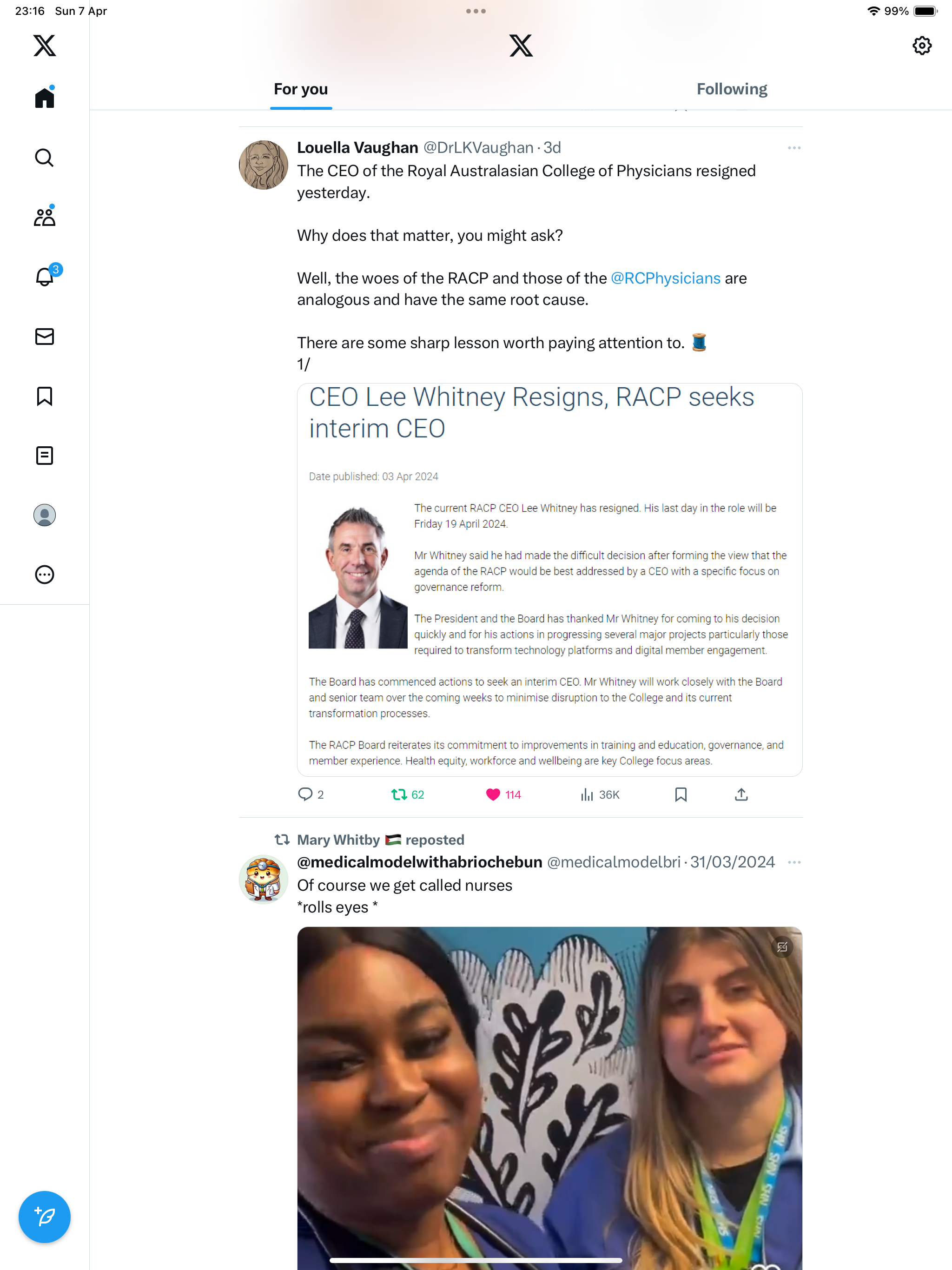Expand the More menu in the sidebar
This screenshot has height=1270, width=952.
[x=44, y=575]
